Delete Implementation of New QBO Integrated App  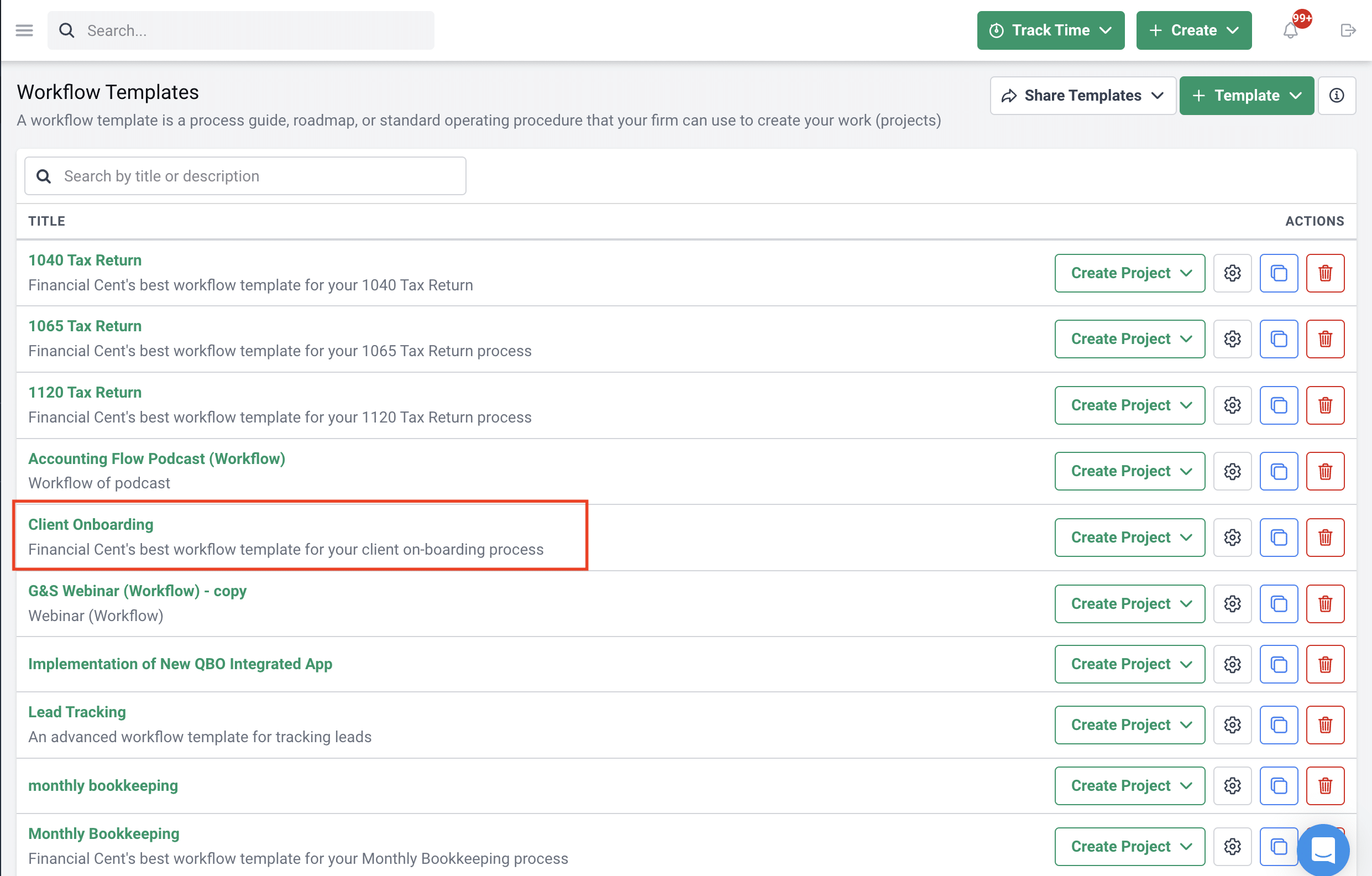click(1325, 664)
